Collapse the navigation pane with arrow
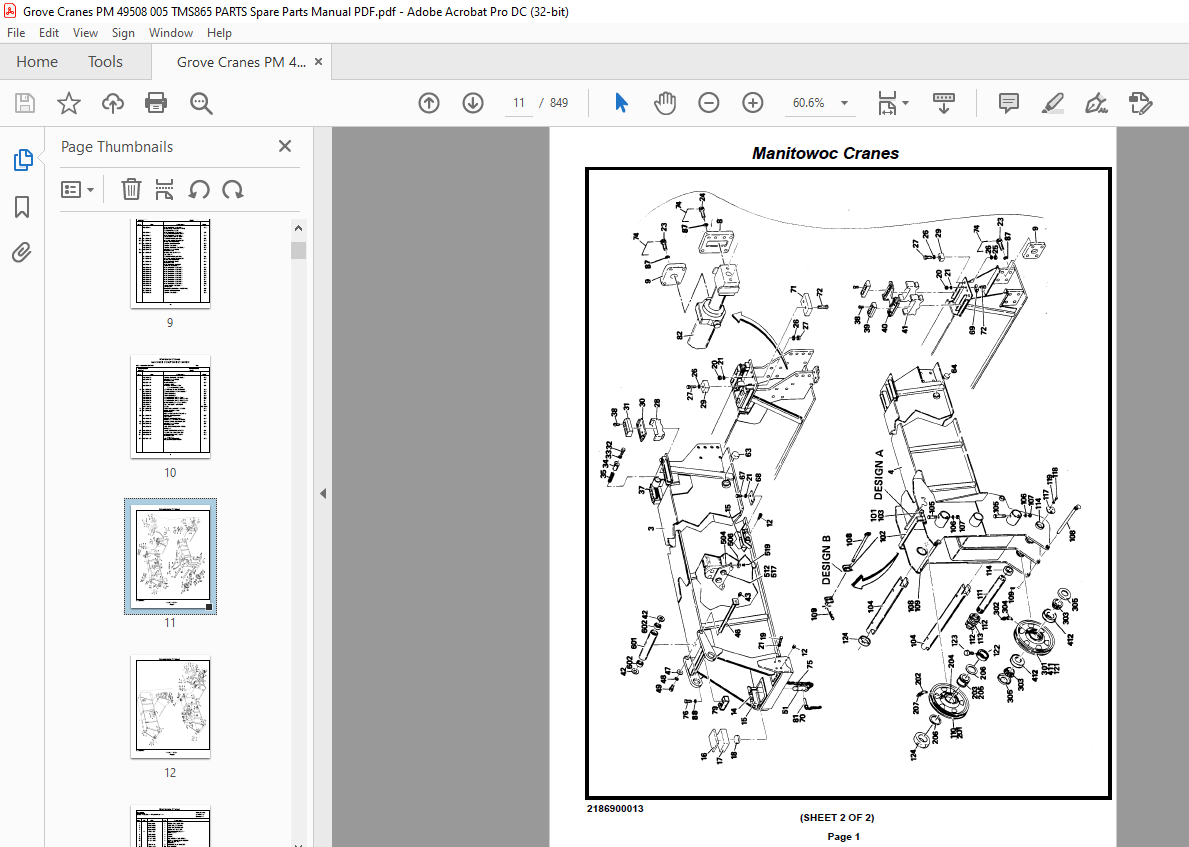Screen dimensions: 1189x847 [x=323, y=493]
